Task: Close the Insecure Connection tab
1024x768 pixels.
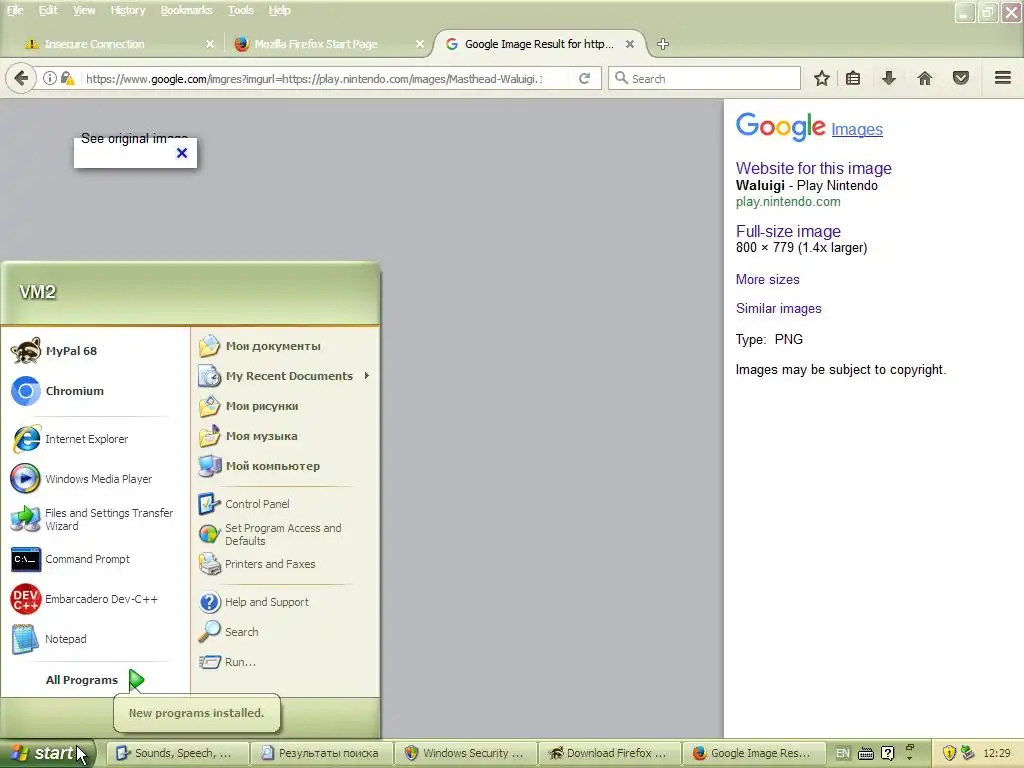Action: click(210, 44)
